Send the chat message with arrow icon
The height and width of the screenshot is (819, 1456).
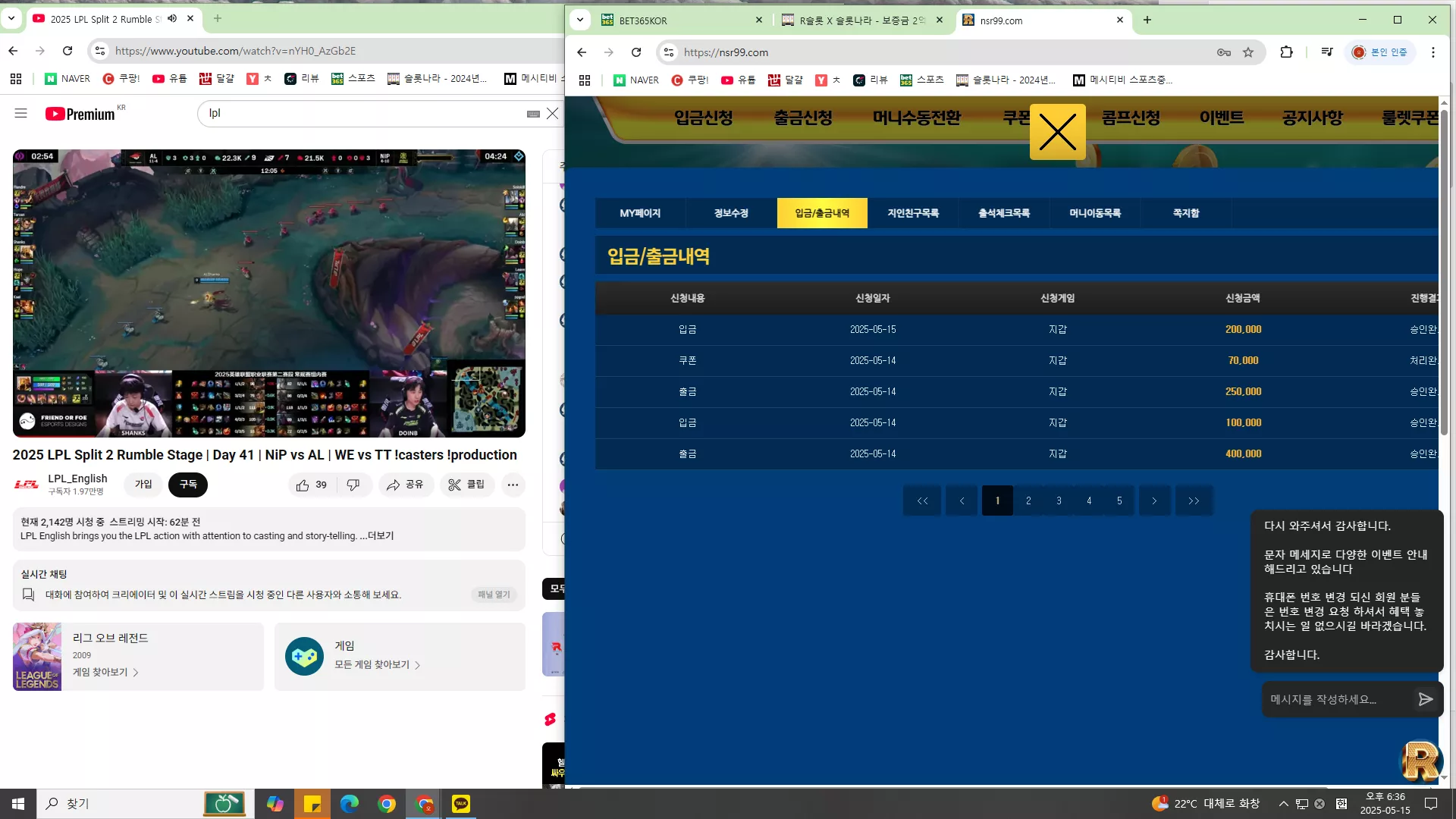point(1426,699)
